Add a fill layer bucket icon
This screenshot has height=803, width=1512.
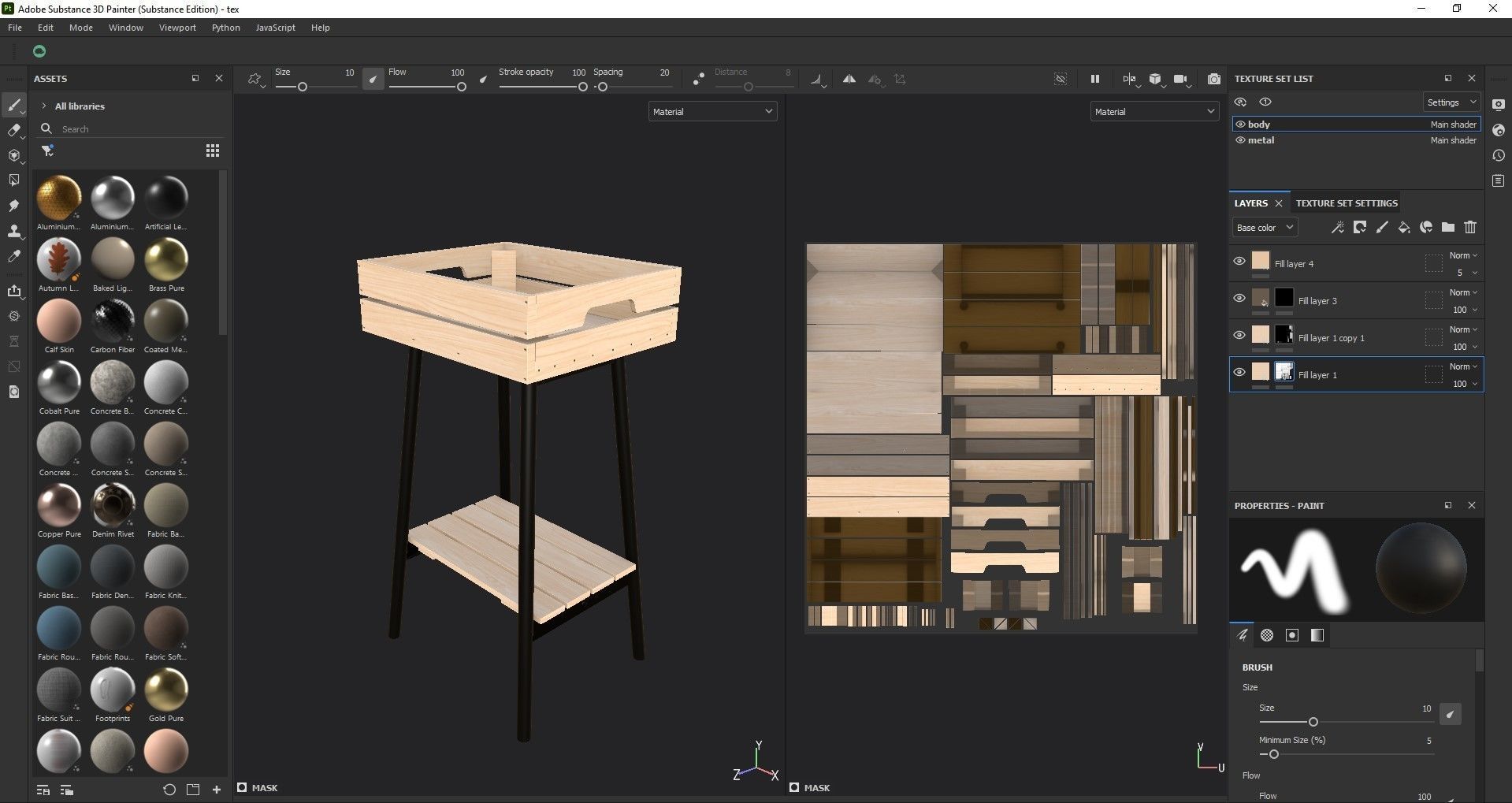click(x=1403, y=228)
